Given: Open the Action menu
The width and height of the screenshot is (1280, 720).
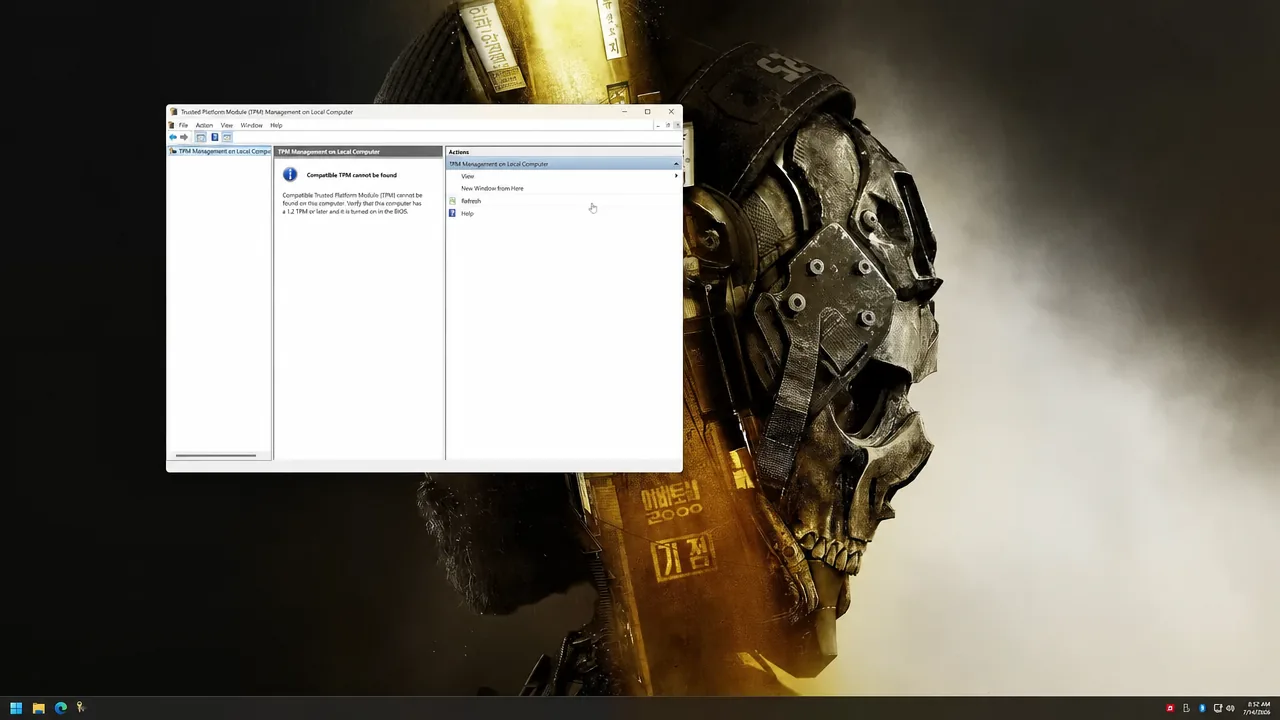Looking at the screenshot, I should point(204,125).
